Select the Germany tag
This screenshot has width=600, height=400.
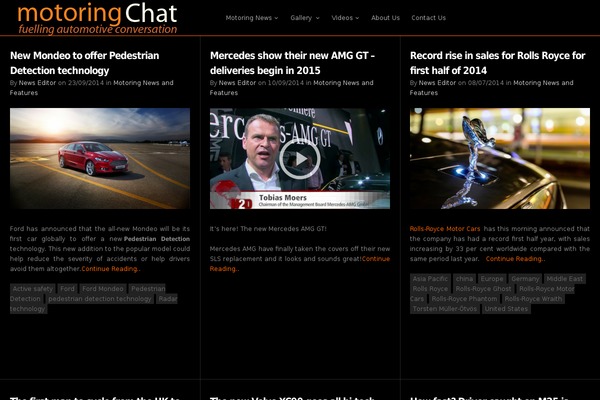click(x=525, y=279)
